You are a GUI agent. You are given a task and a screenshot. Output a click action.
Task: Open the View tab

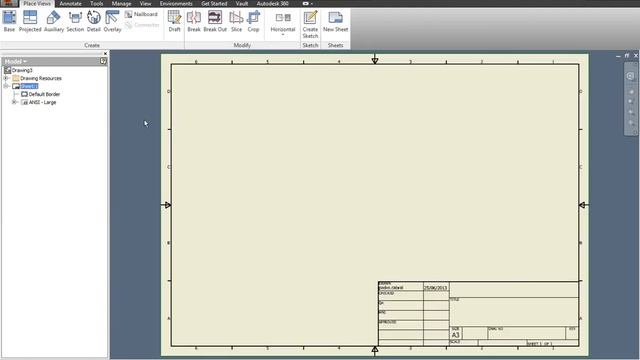tap(145, 3)
